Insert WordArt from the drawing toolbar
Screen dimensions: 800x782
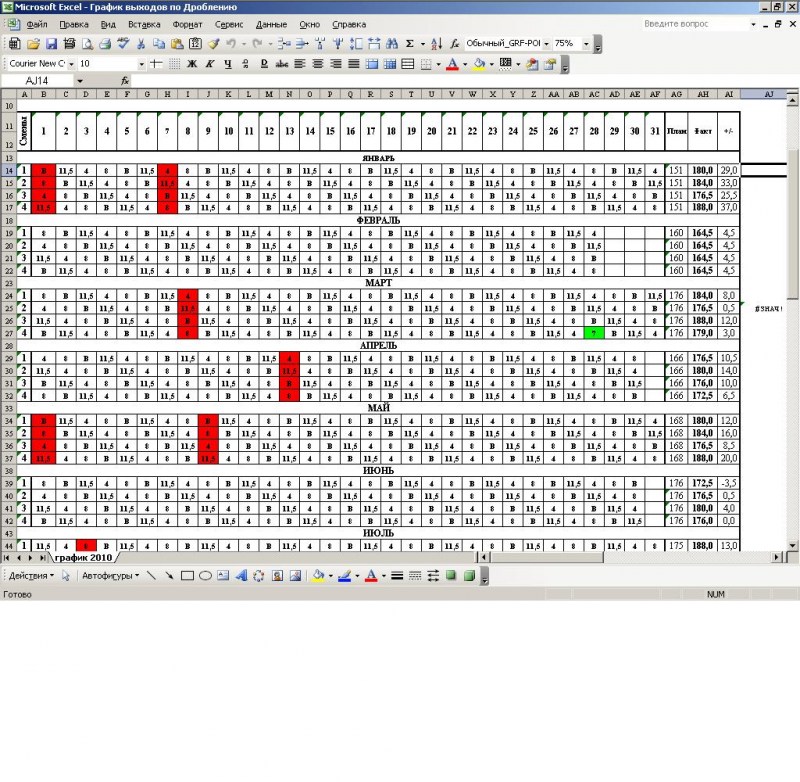[x=241, y=575]
